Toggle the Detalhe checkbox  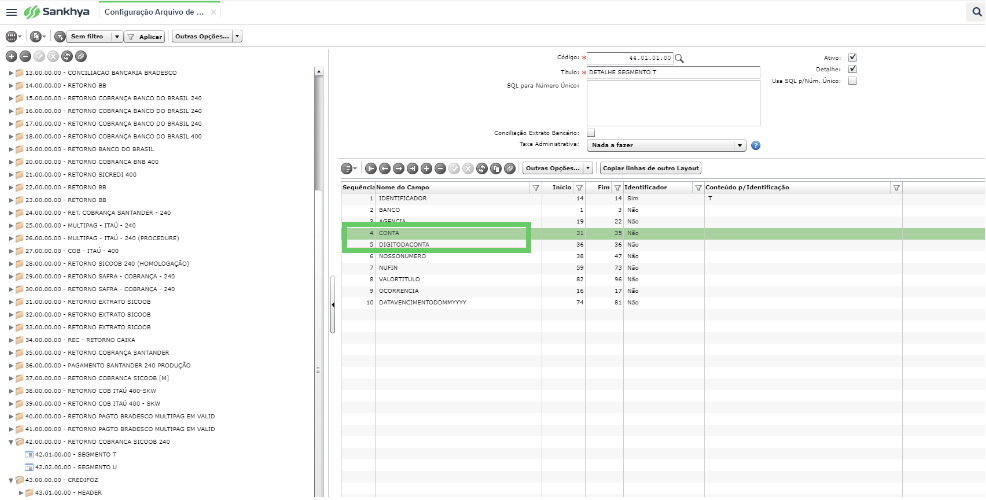852,69
